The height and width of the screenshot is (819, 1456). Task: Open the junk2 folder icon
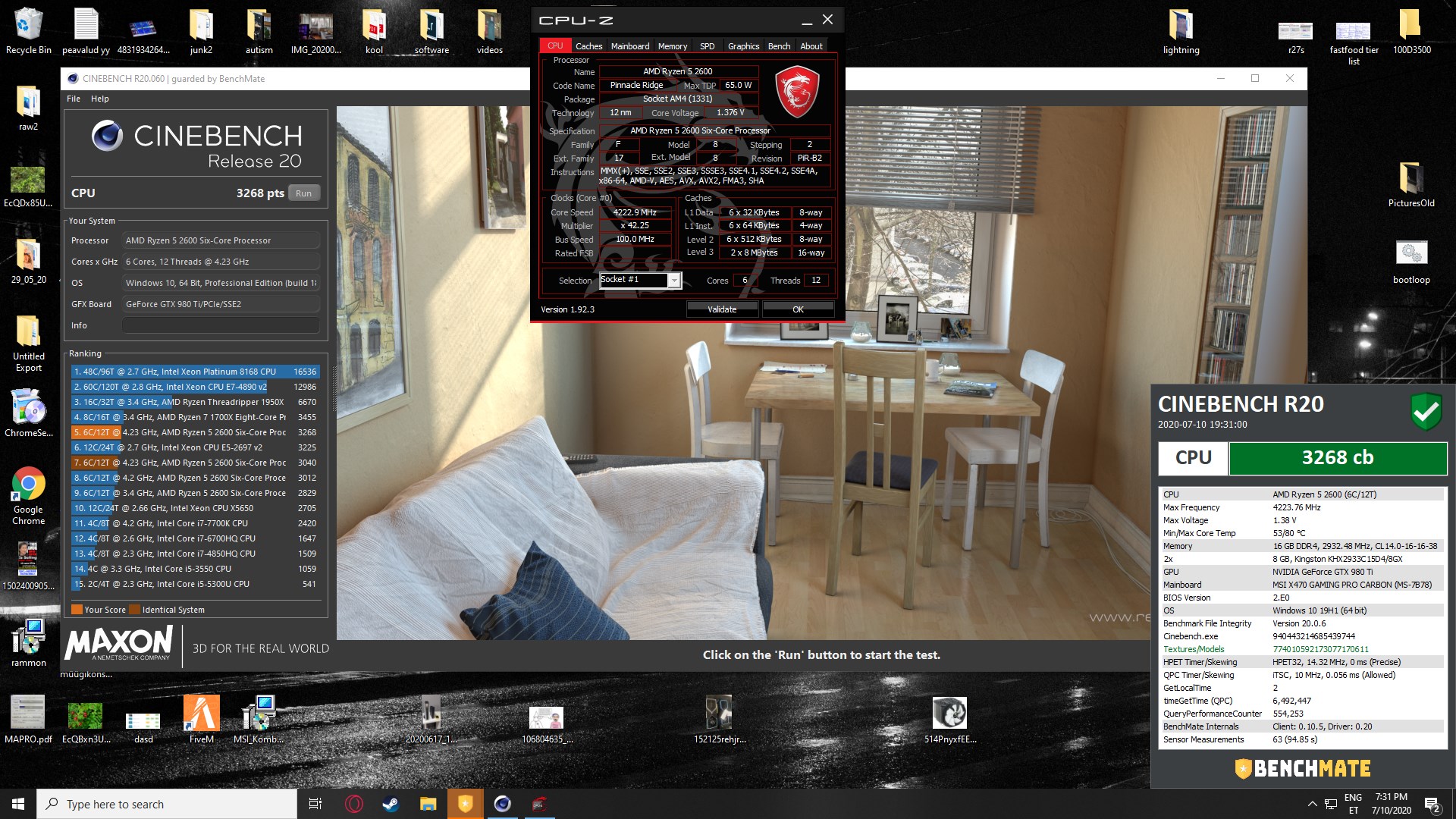(x=201, y=30)
